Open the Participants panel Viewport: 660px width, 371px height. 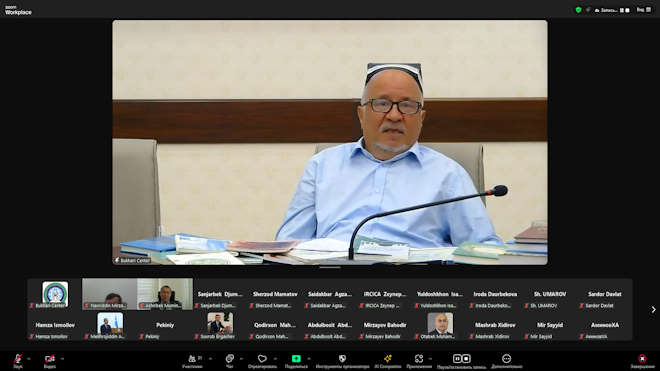(x=192, y=359)
